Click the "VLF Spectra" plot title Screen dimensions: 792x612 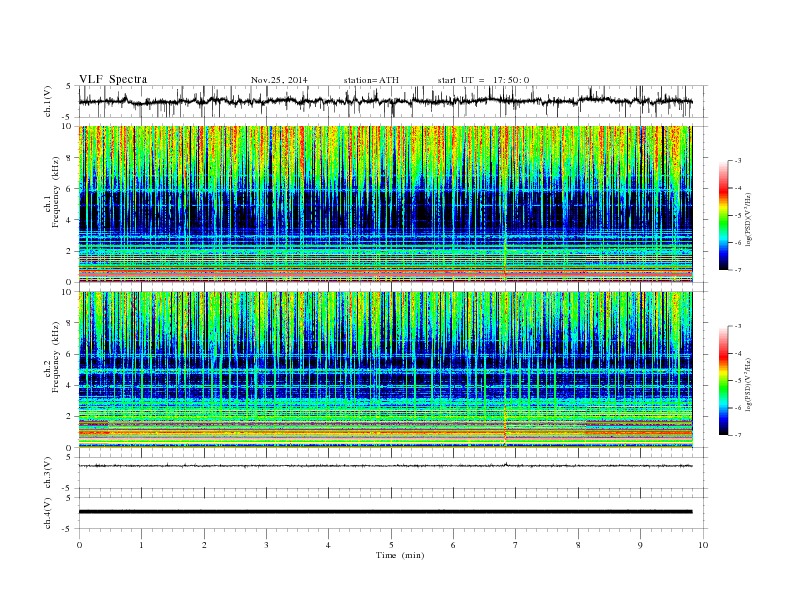(113, 79)
